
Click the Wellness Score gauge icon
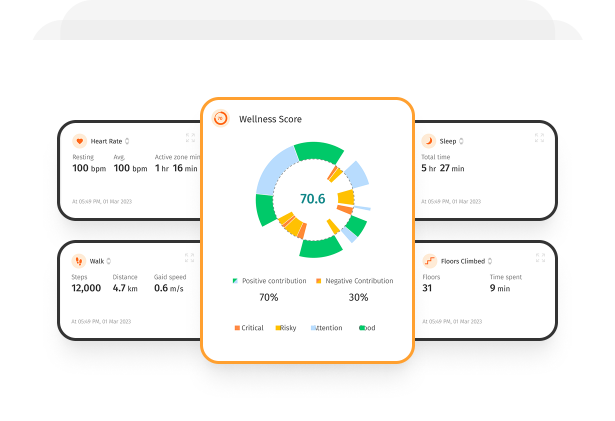pos(221,118)
